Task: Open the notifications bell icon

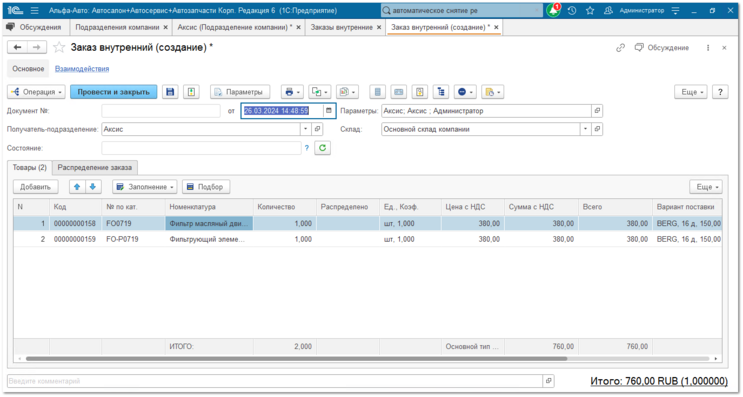Action: click(553, 10)
